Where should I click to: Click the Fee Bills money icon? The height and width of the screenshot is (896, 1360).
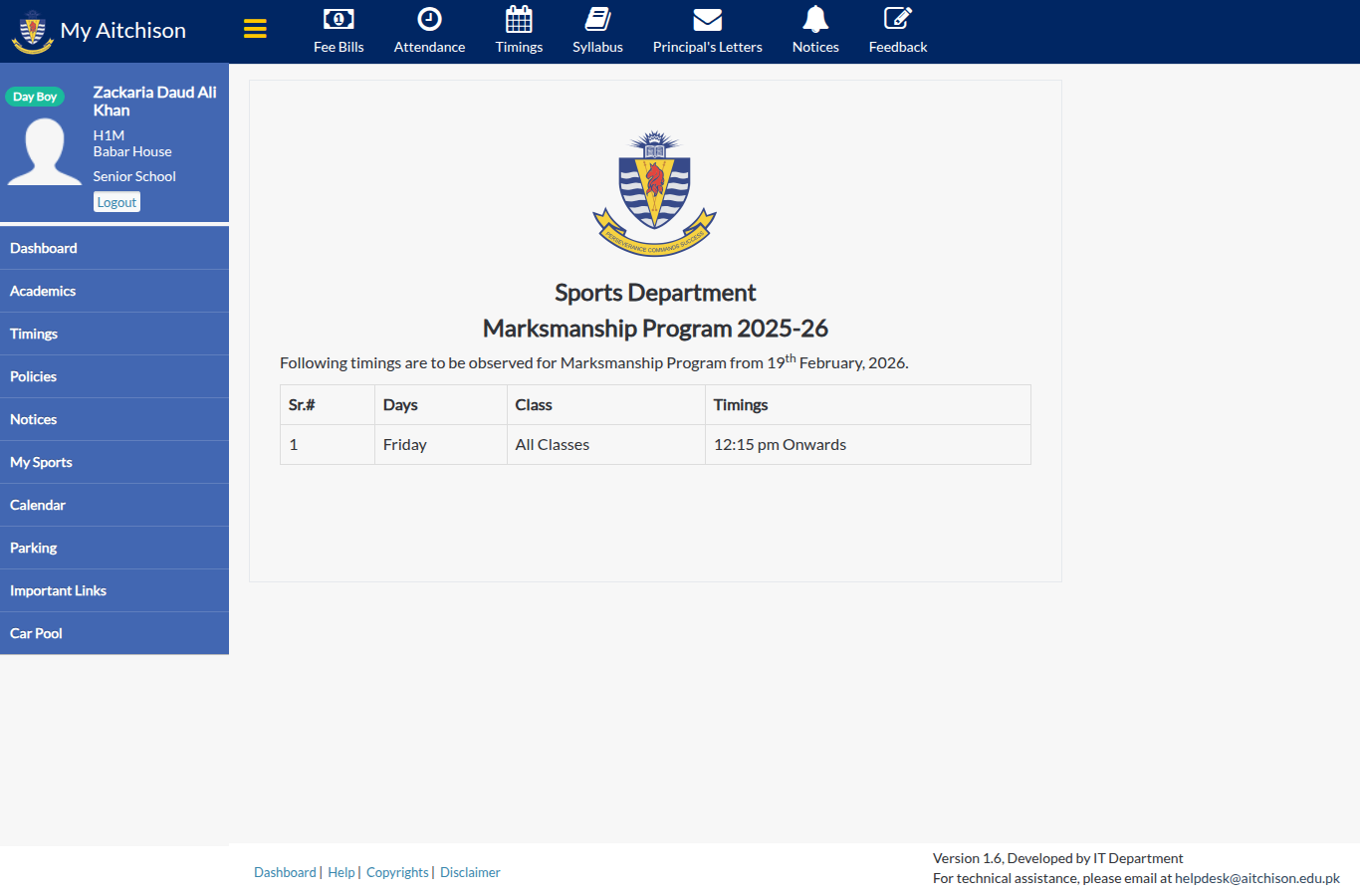339,19
